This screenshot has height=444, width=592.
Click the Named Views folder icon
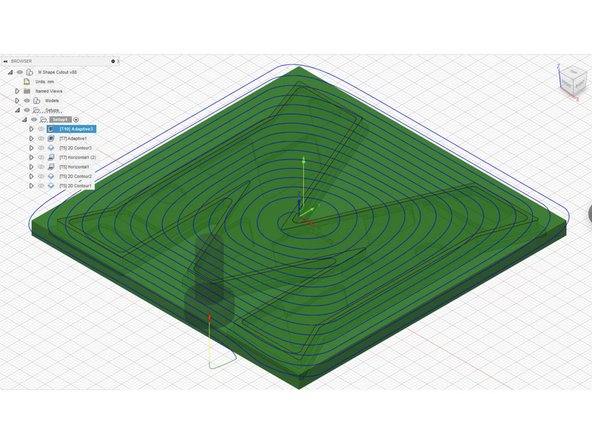tap(27, 91)
